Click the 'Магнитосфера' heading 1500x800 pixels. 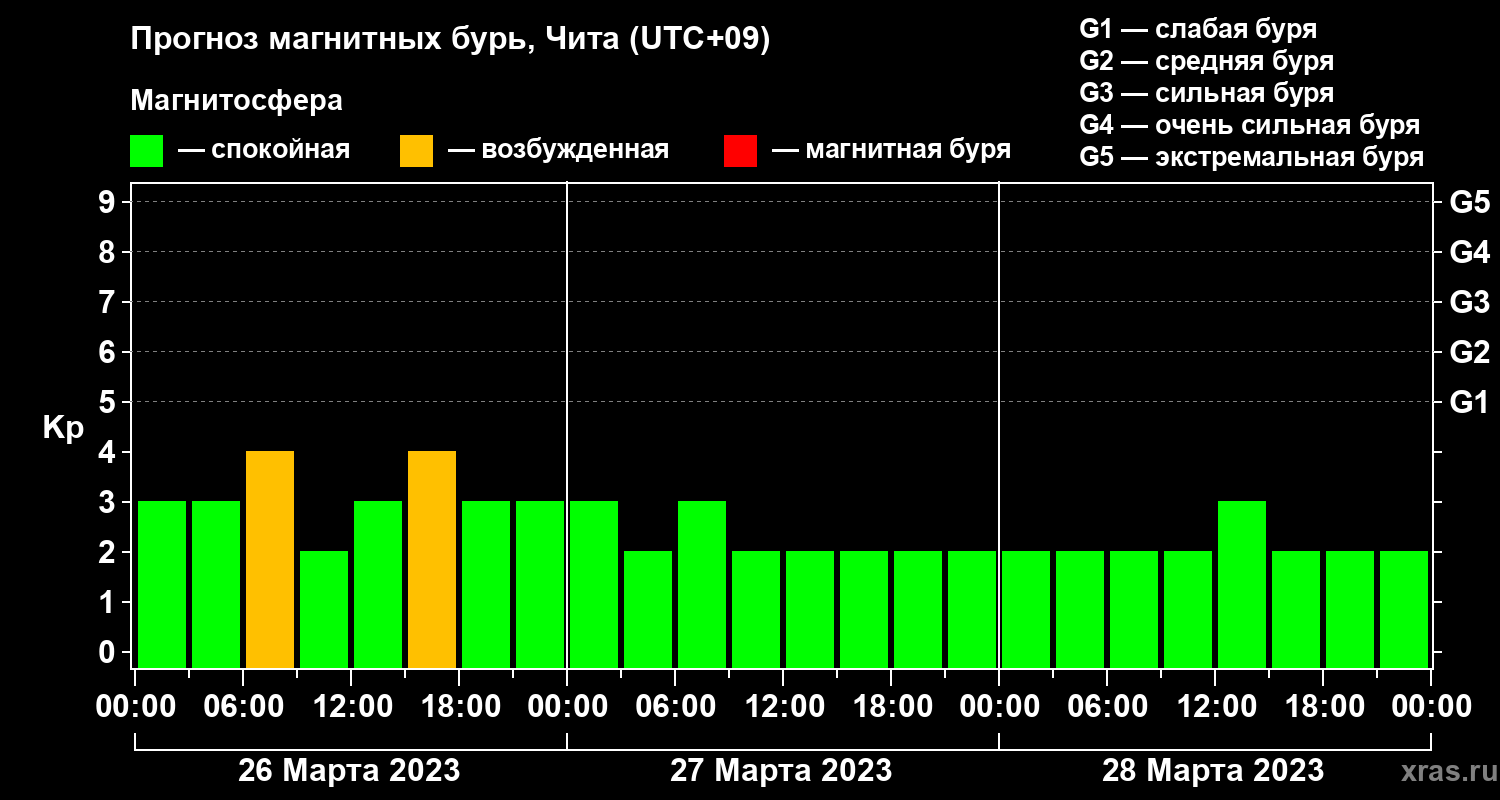click(236, 101)
